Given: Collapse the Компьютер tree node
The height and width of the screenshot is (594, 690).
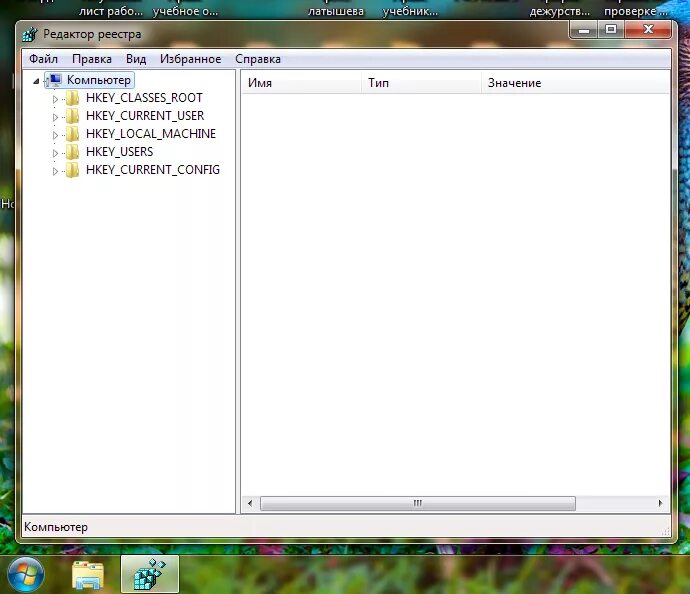Looking at the screenshot, I should click(36, 81).
